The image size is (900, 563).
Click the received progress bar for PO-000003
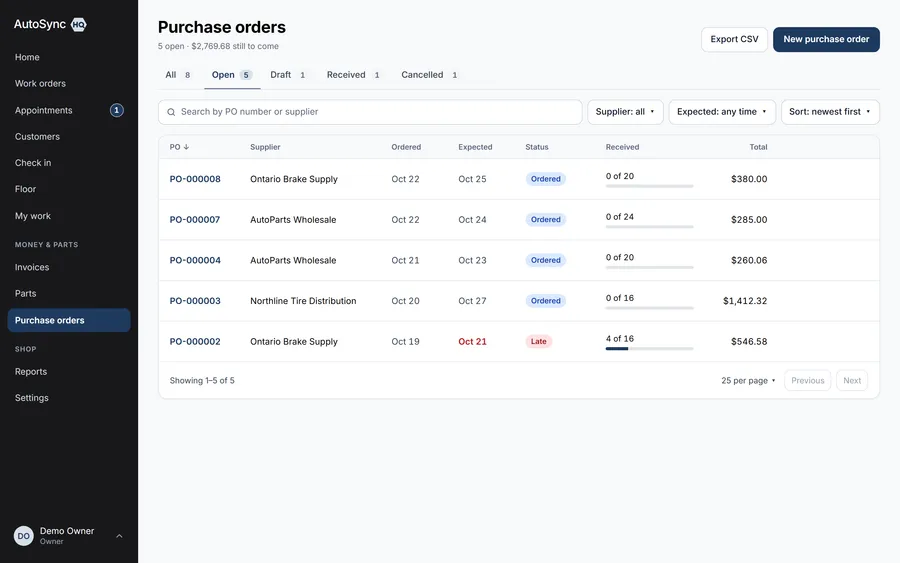[649, 308]
